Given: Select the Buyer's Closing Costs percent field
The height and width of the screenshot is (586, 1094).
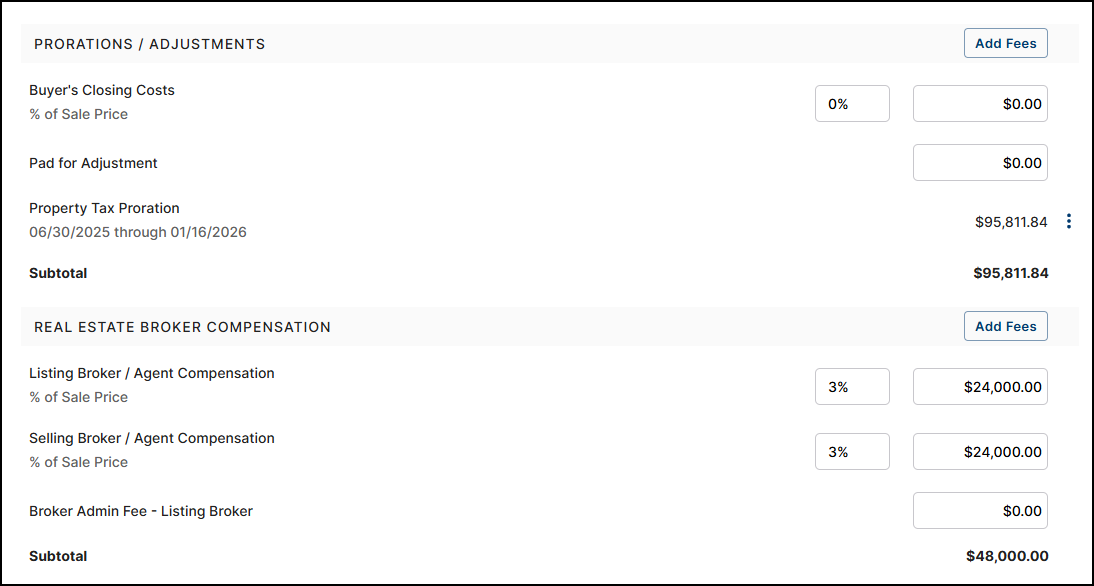Looking at the screenshot, I should pos(852,104).
